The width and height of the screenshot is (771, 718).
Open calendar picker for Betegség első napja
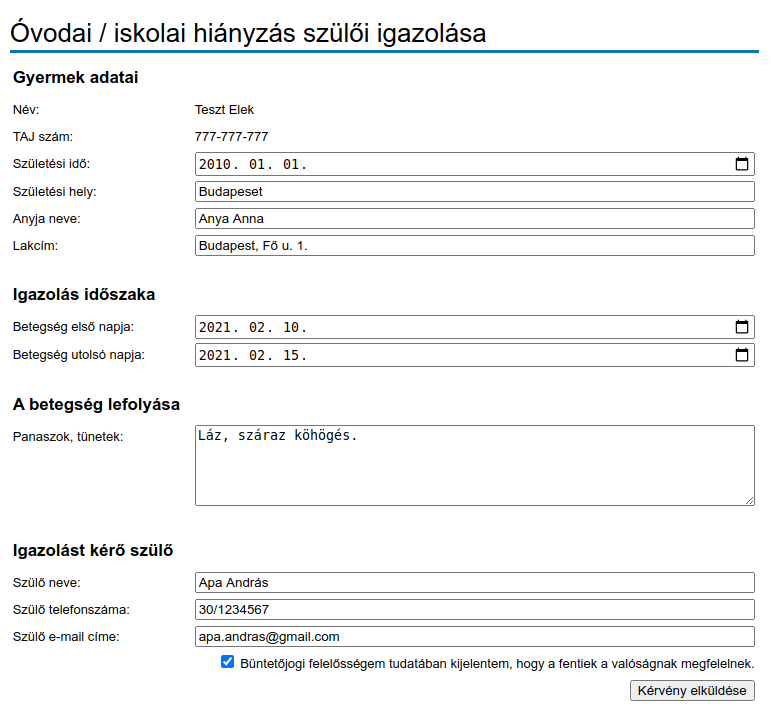(741, 327)
